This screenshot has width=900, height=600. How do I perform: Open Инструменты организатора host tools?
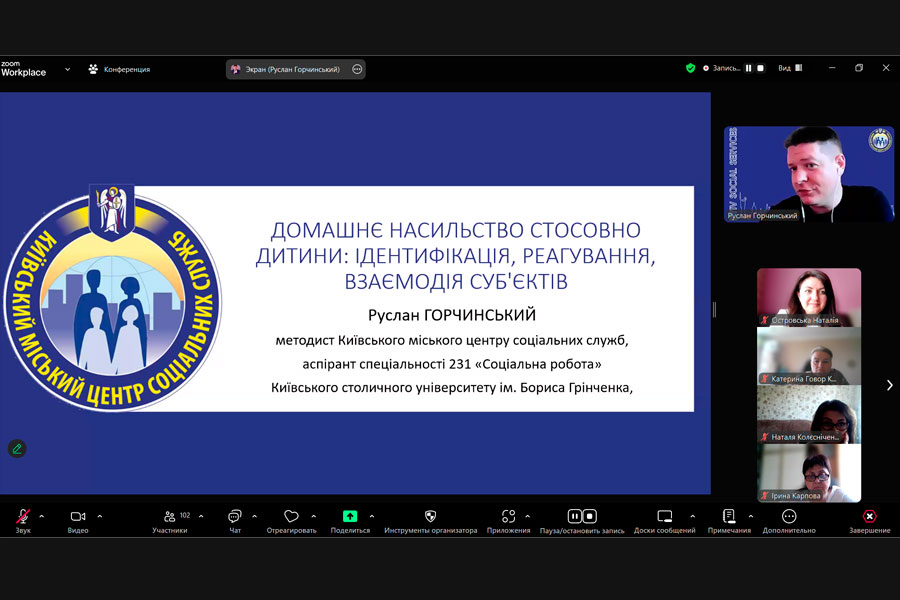click(430, 517)
